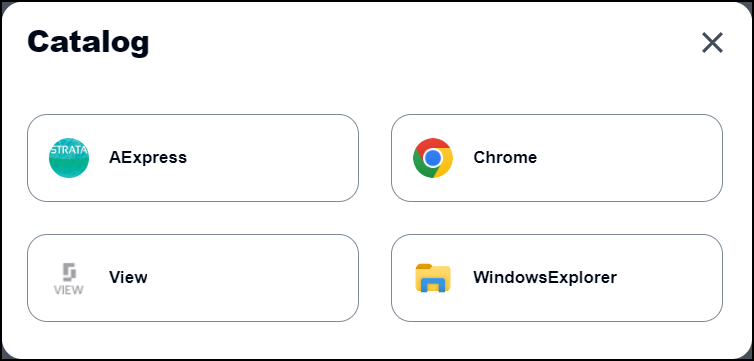Image resolution: width=754 pixels, height=361 pixels.
Task: Select the Chrome text label
Action: 505,157
